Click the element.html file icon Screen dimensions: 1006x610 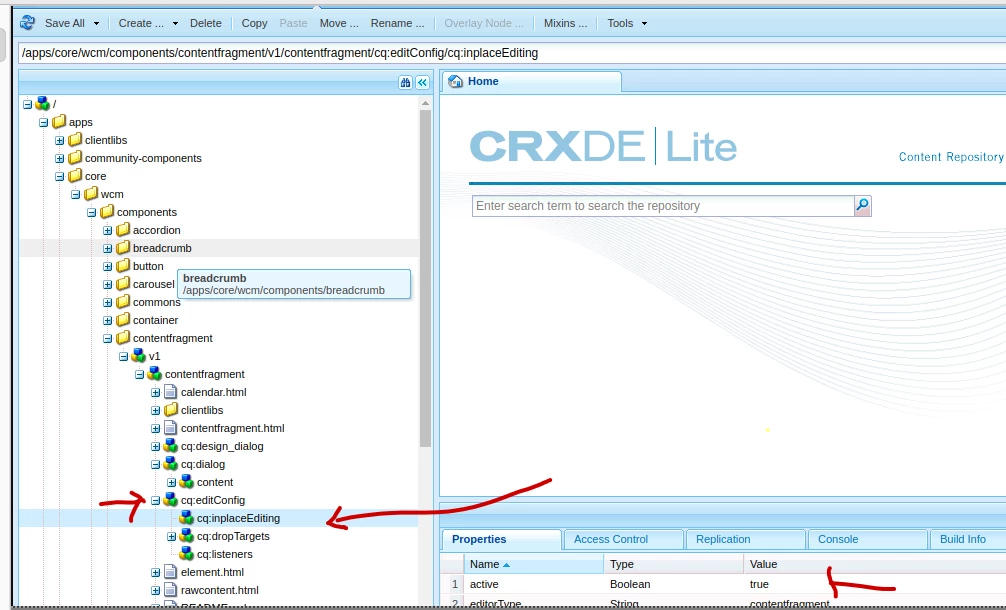[170, 571]
